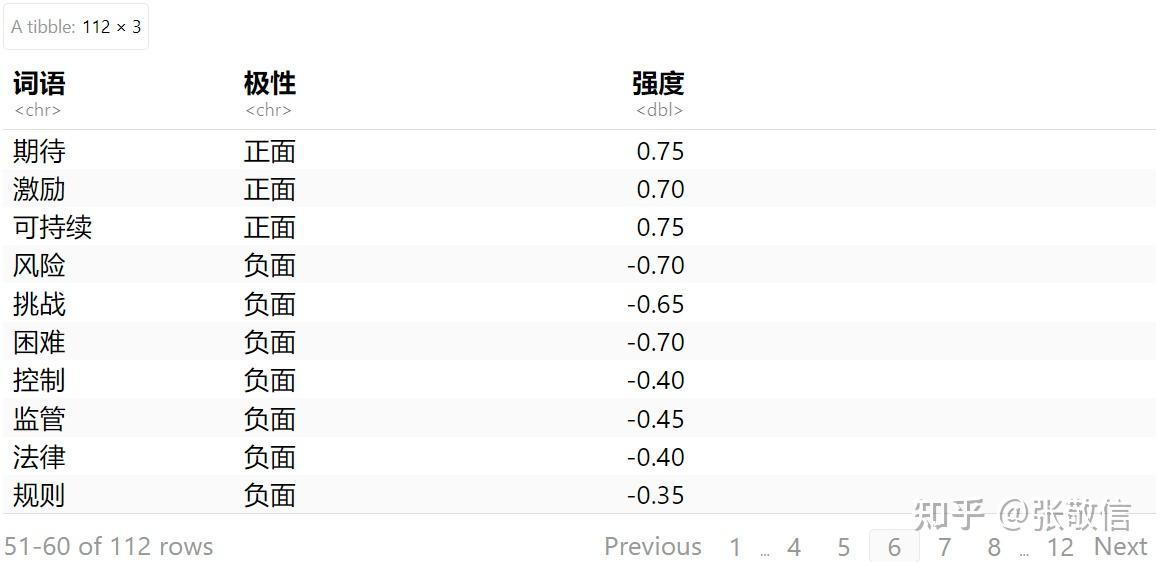
Task: Open page 4 of the table
Action: tap(794, 547)
